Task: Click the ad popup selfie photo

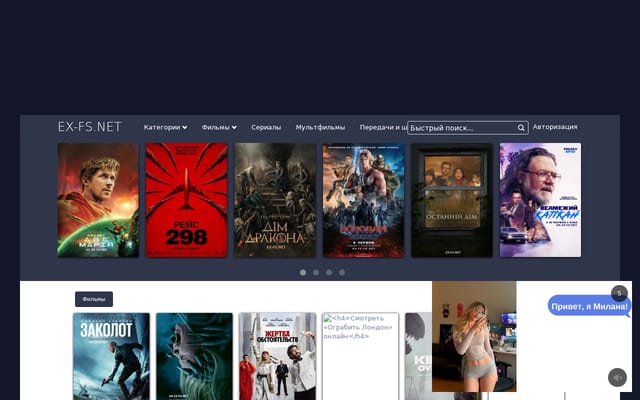Action: point(474,336)
